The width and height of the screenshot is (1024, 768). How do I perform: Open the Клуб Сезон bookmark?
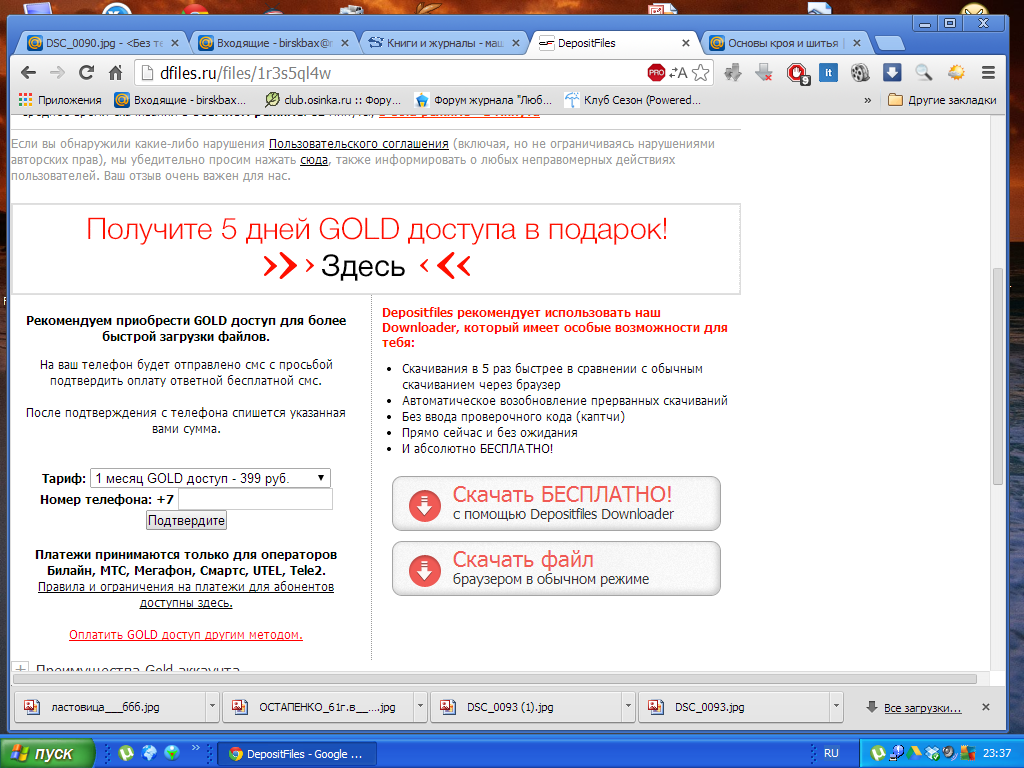pos(633,100)
